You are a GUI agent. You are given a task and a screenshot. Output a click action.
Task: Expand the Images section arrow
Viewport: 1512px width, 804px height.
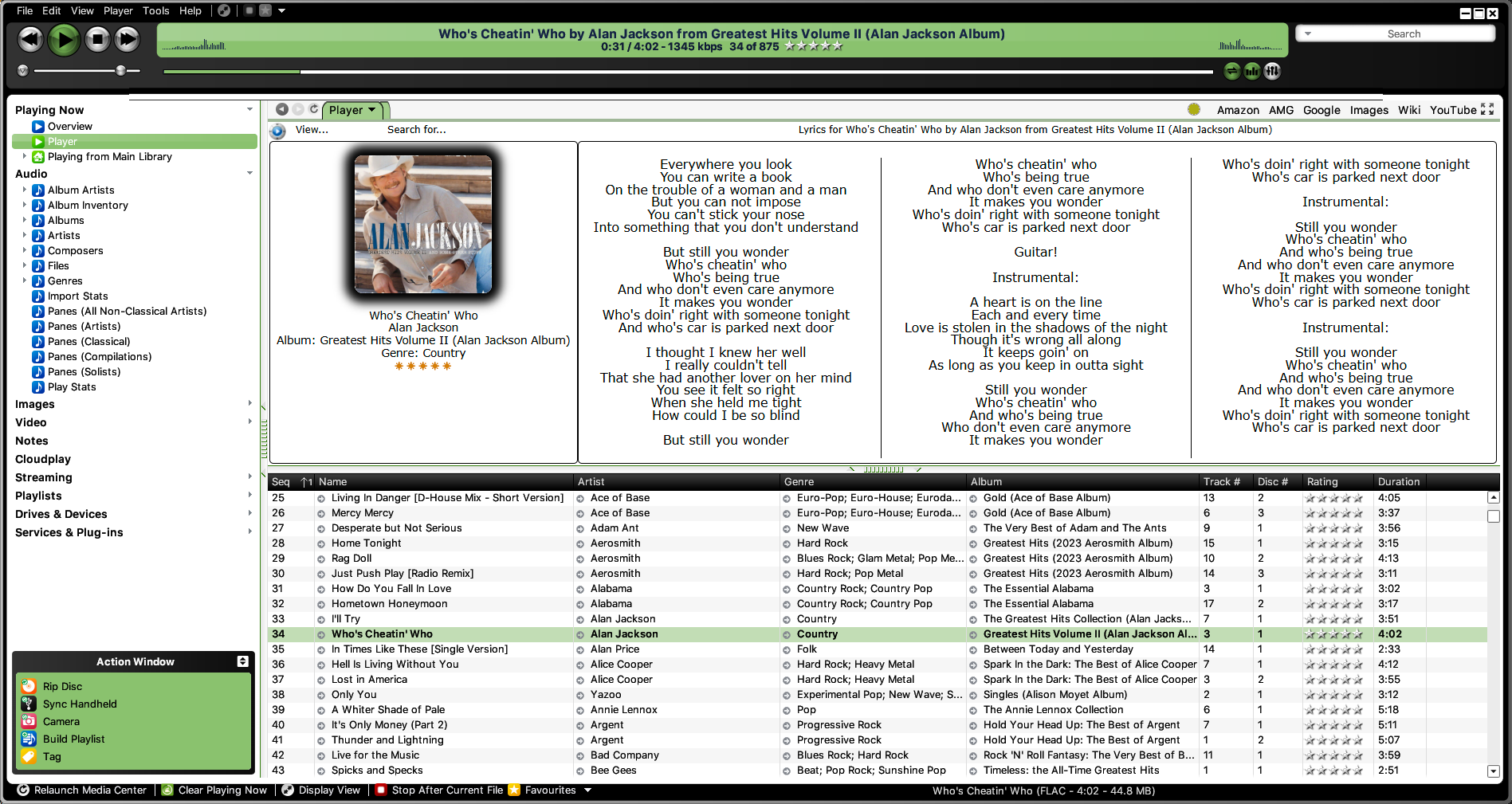[x=249, y=403]
